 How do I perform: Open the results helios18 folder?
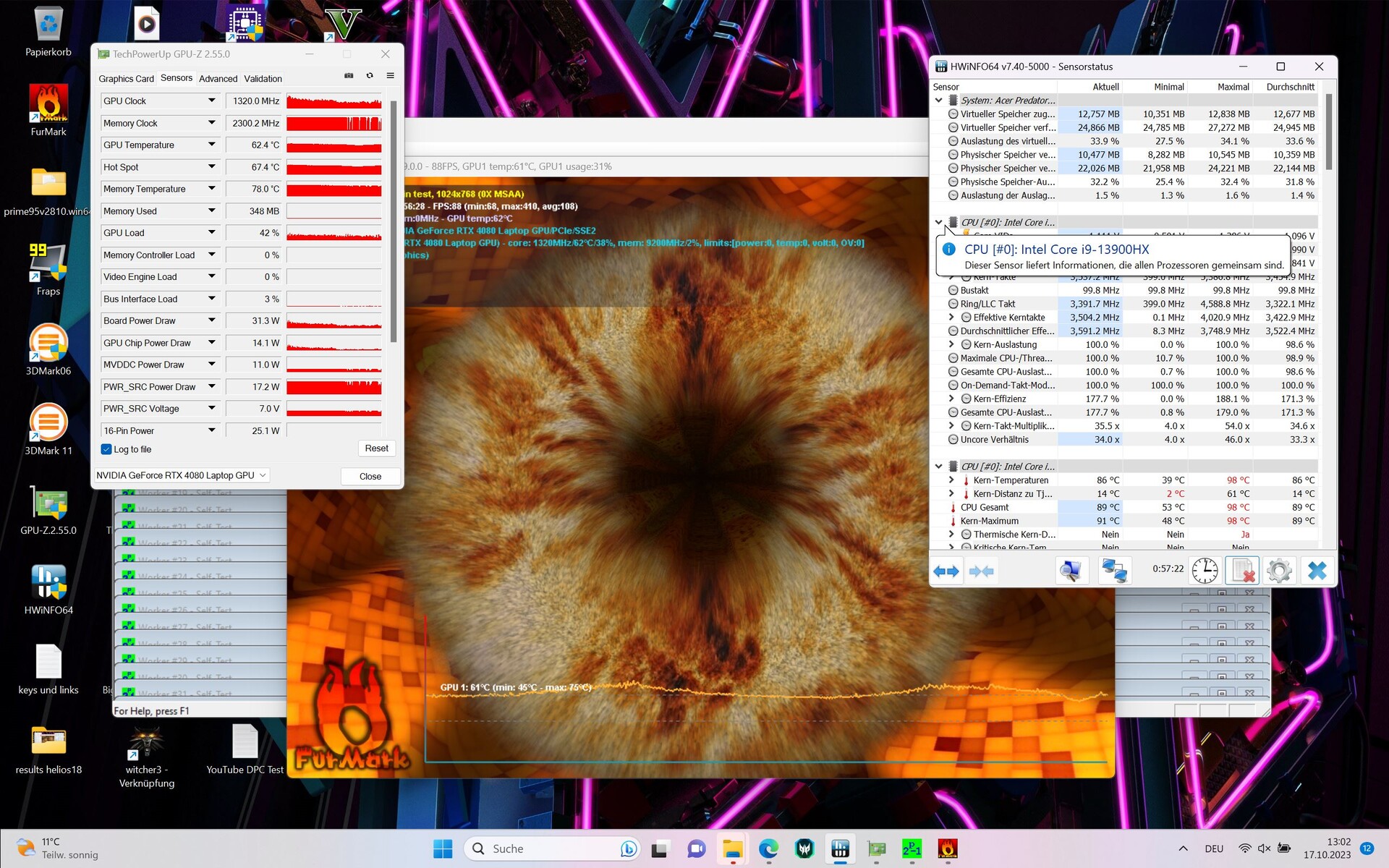48,749
